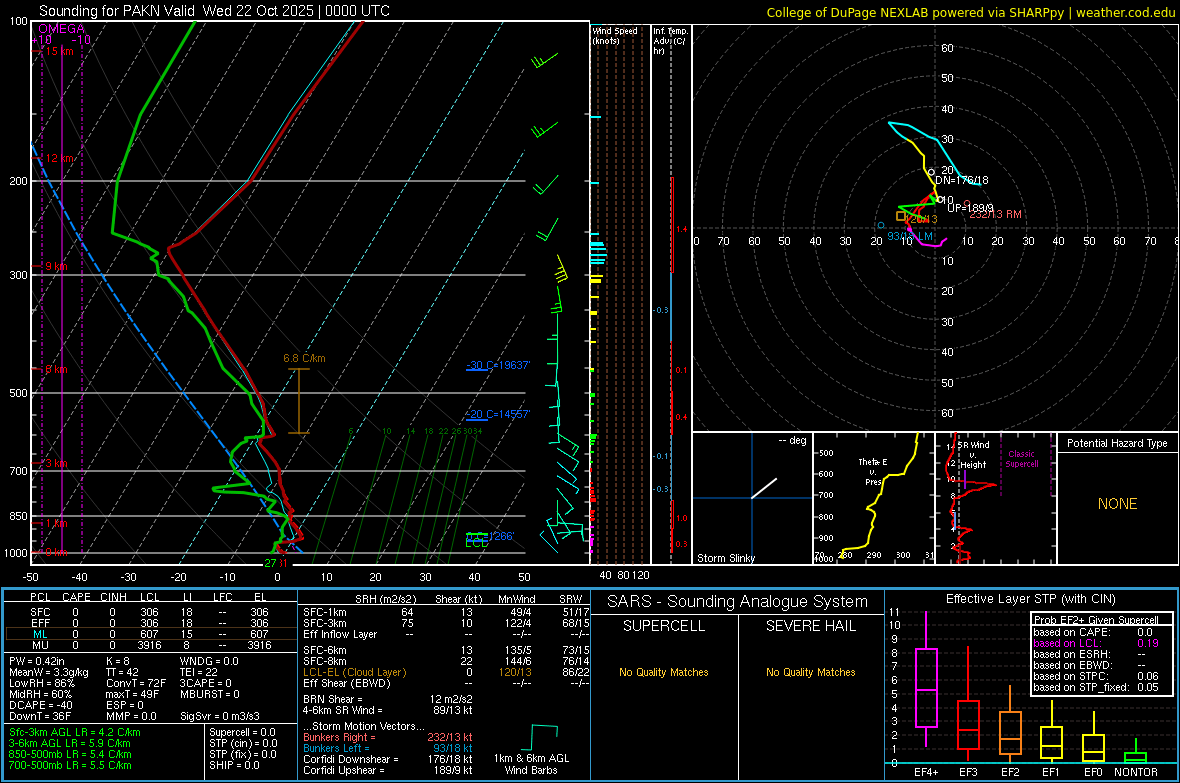Select the magenta 'OMEGA' label
1180x783 pixels.
62,29
